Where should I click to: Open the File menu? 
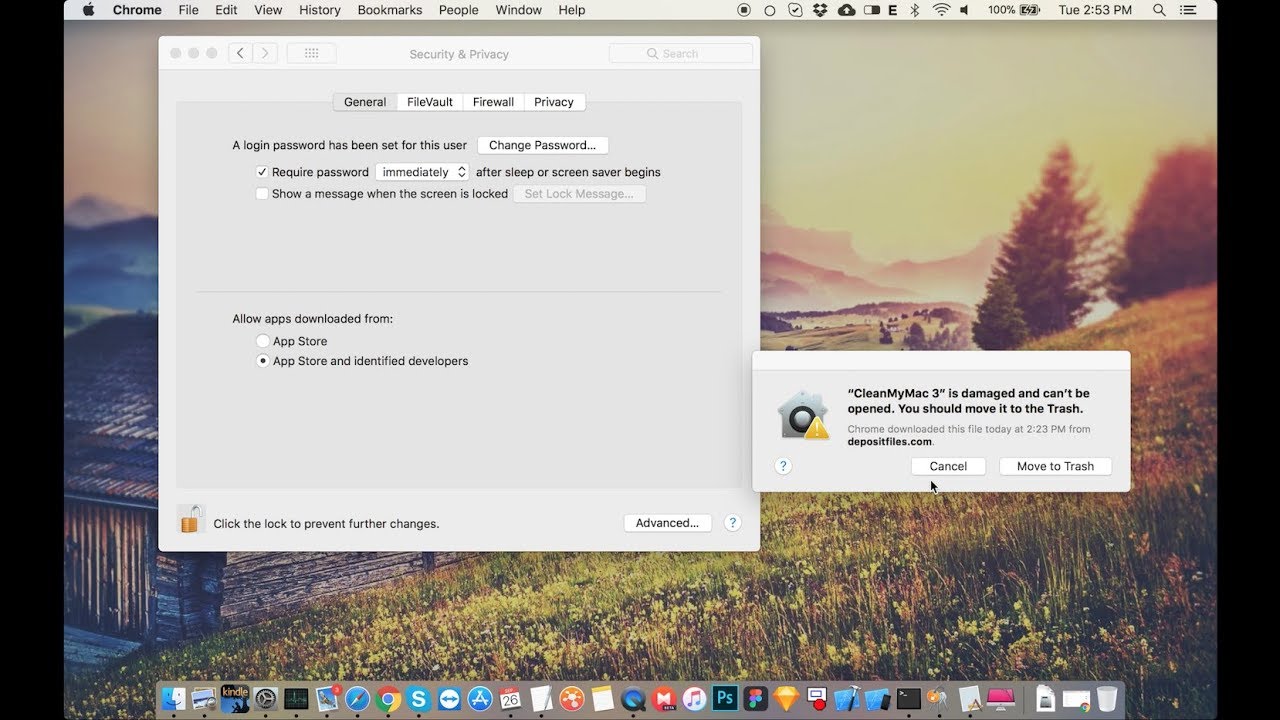click(x=188, y=10)
